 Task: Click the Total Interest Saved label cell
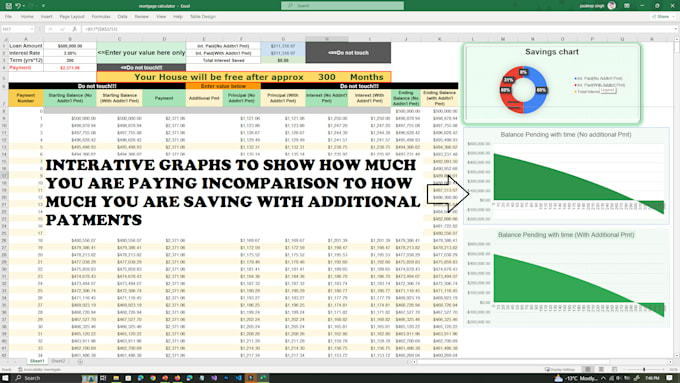coord(223,60)
